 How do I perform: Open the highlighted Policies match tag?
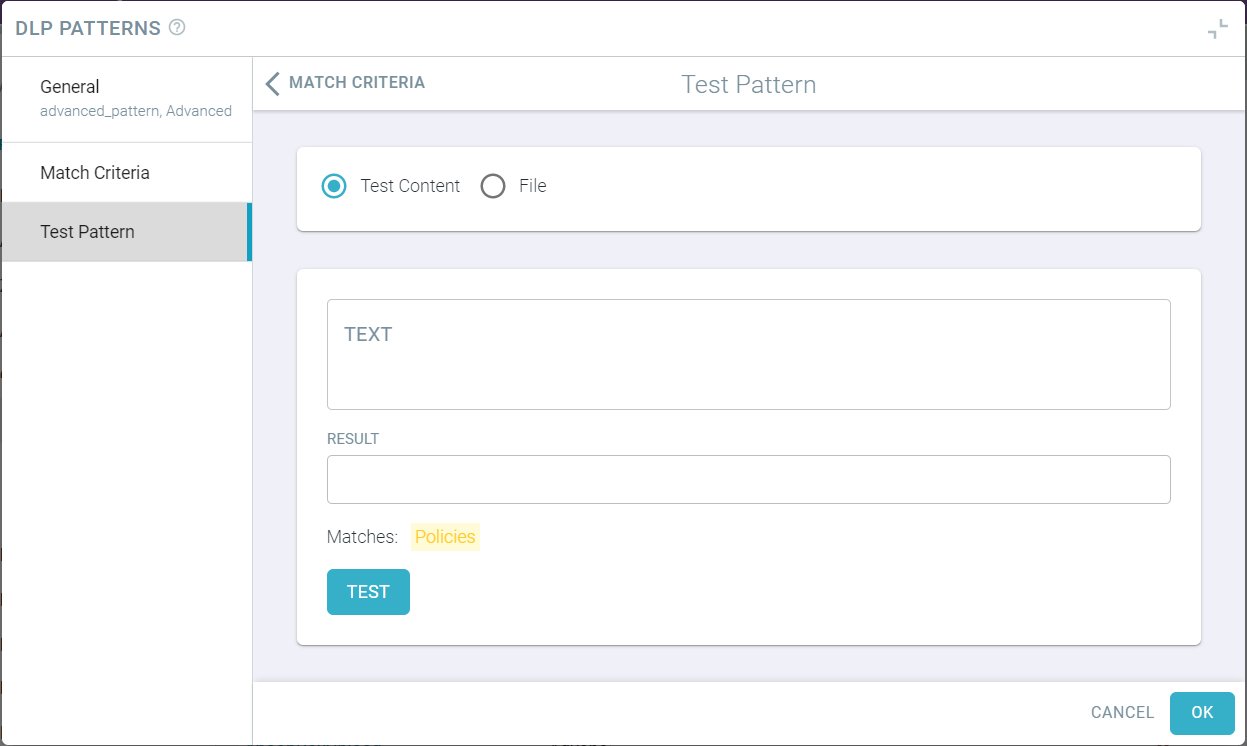445,537
